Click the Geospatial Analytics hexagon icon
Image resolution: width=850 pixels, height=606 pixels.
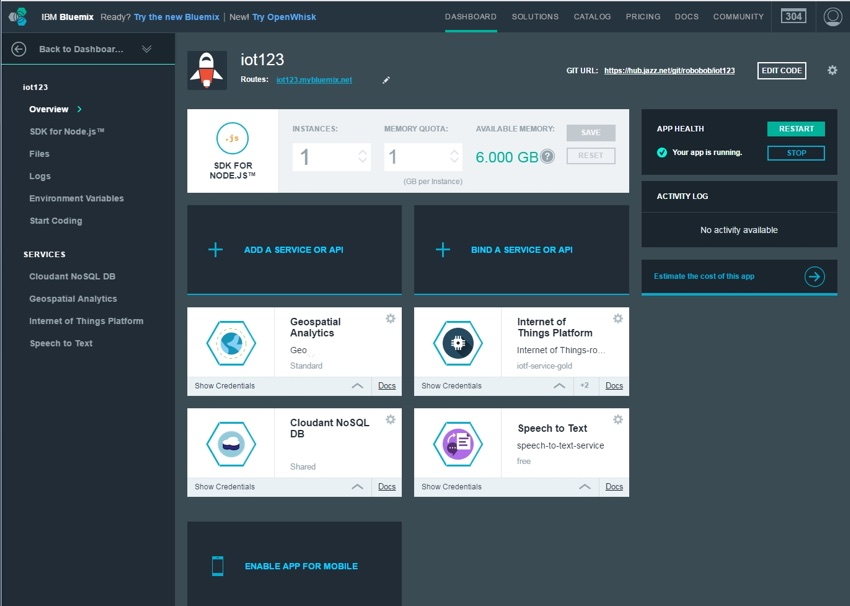point(231,343)
